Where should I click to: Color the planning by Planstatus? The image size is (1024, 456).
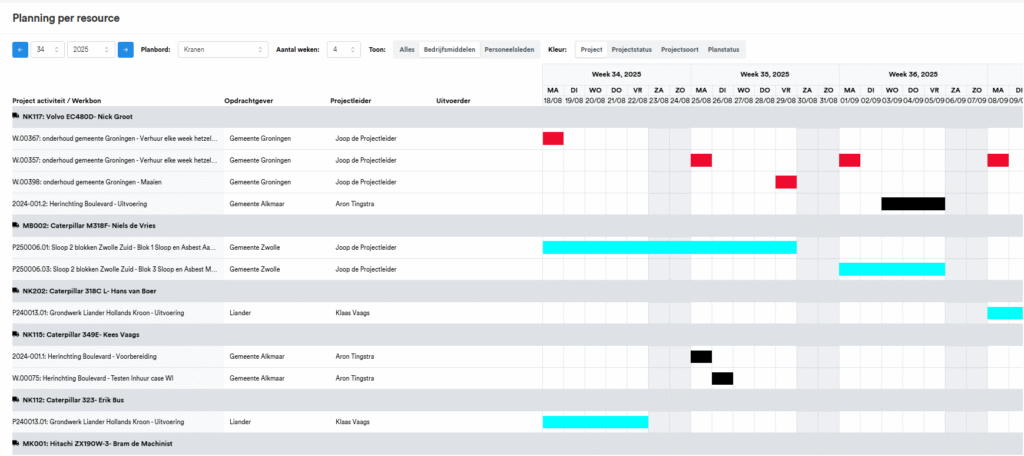click(724, 50)
